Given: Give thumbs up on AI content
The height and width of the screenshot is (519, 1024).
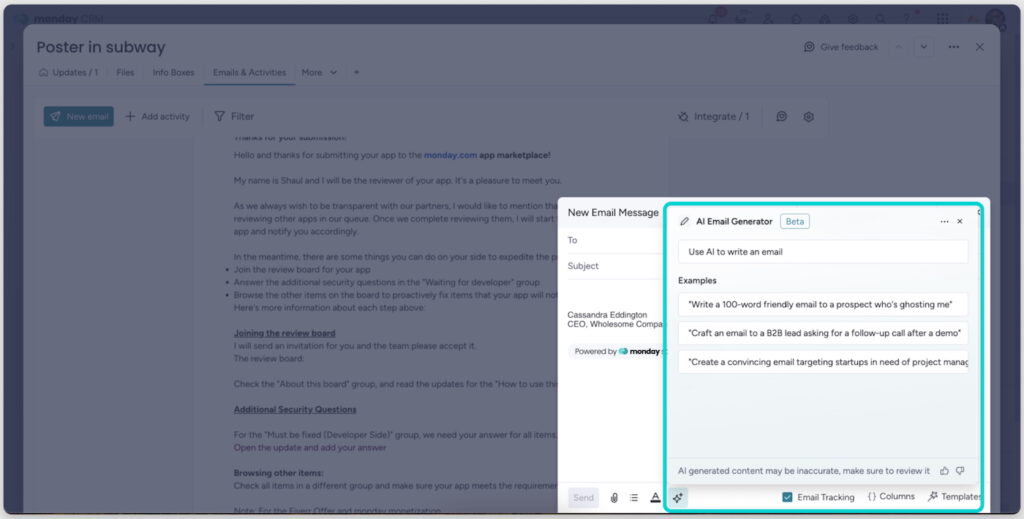Looking at the screenshot, I should coord(944,471).
